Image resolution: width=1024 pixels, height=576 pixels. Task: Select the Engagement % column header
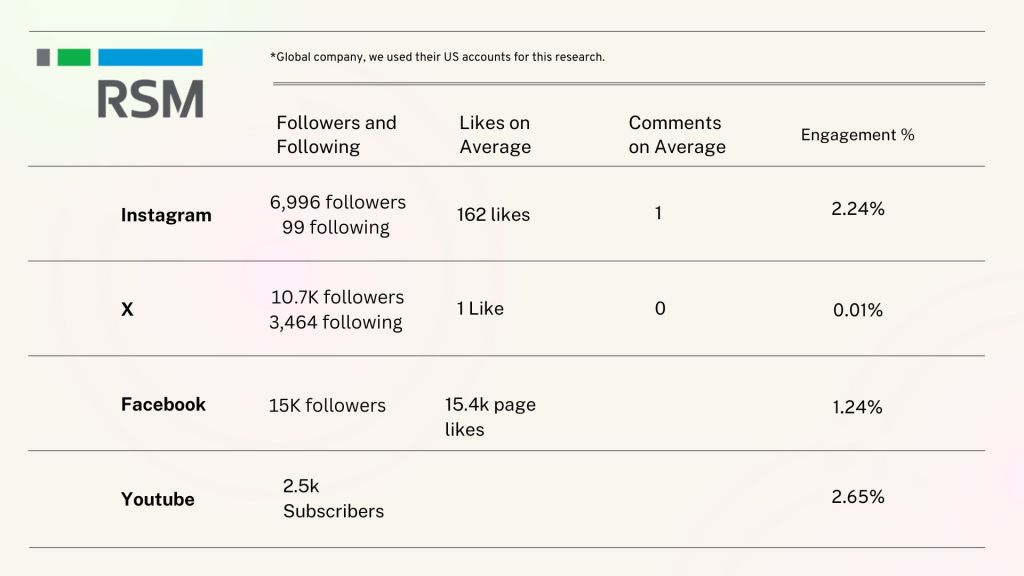coord(857,135)
